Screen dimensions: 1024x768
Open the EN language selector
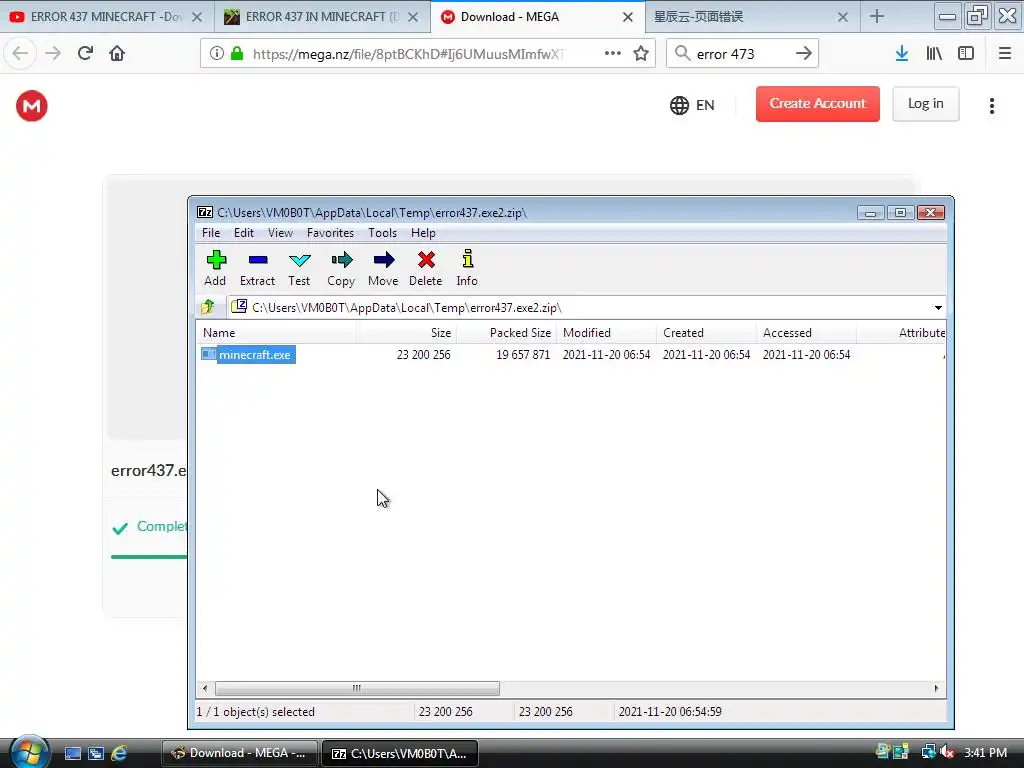click(x=692, y=105)
